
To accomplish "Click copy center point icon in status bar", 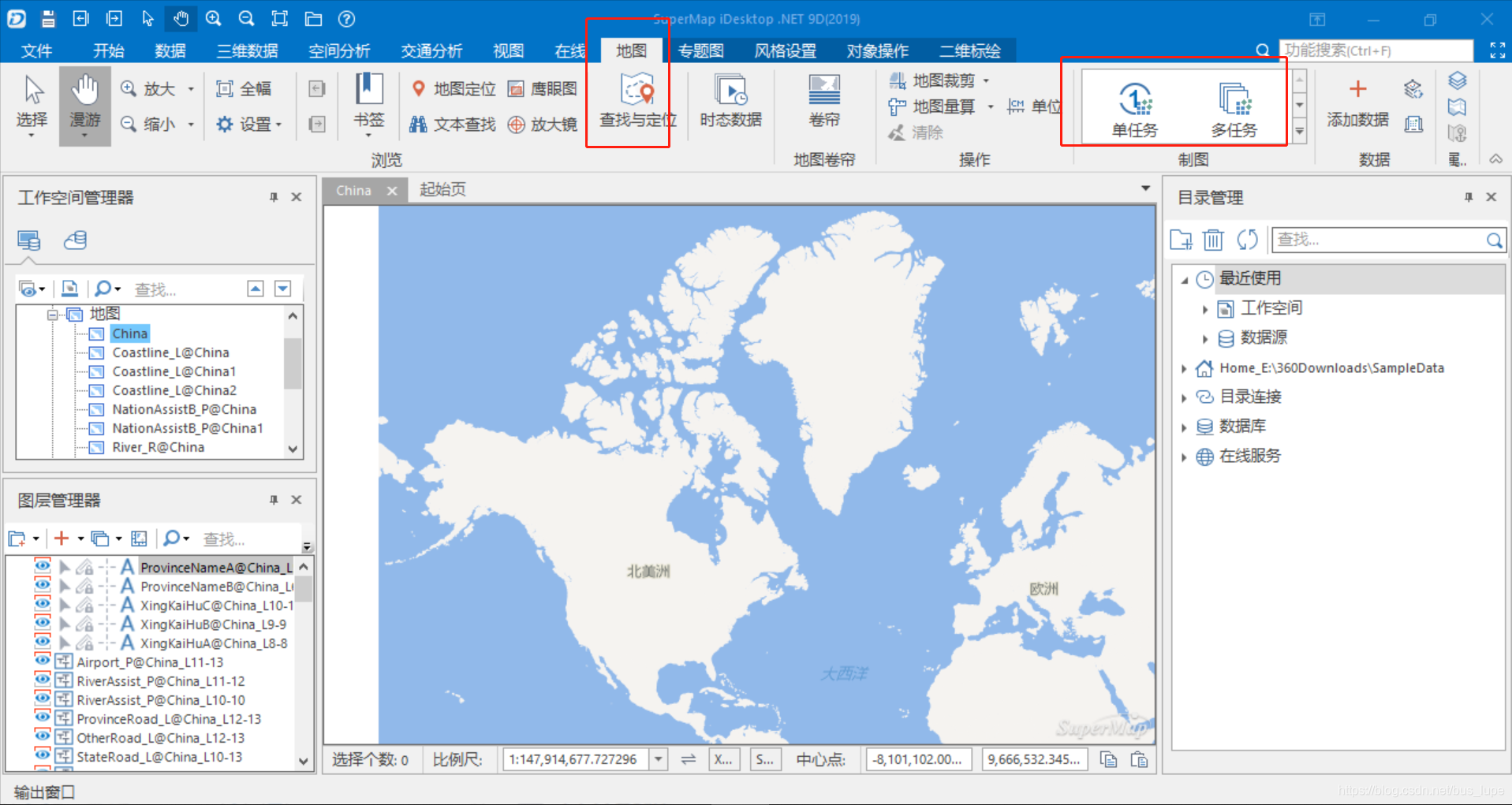I will (1108, 759).
